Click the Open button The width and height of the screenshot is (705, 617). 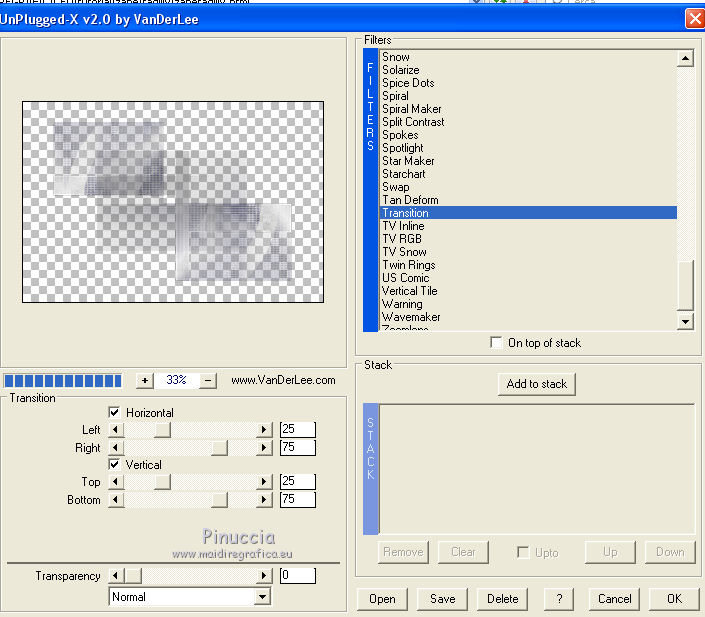(x=382, y=599)
